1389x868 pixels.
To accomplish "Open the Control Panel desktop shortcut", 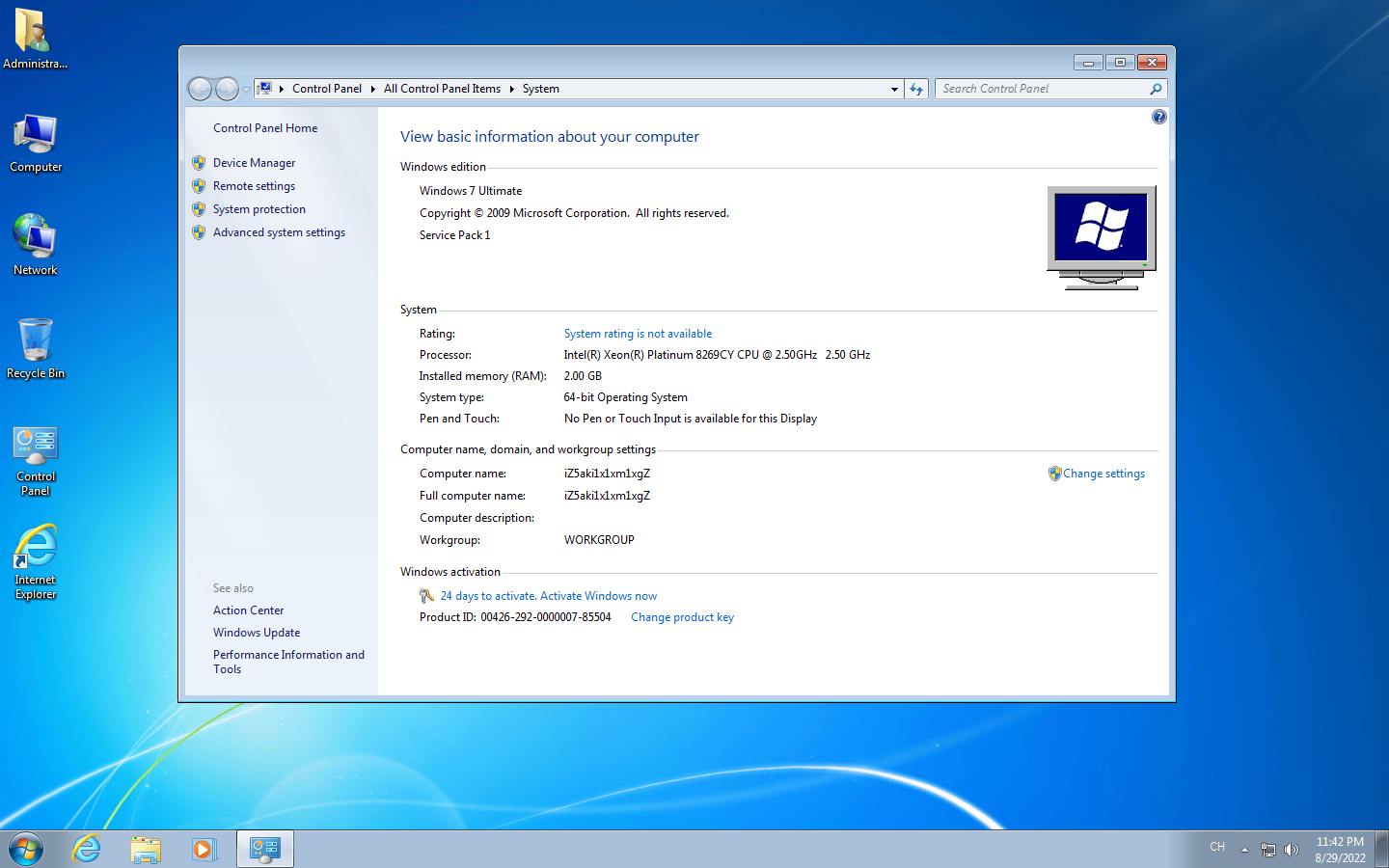I will [35, 461].
